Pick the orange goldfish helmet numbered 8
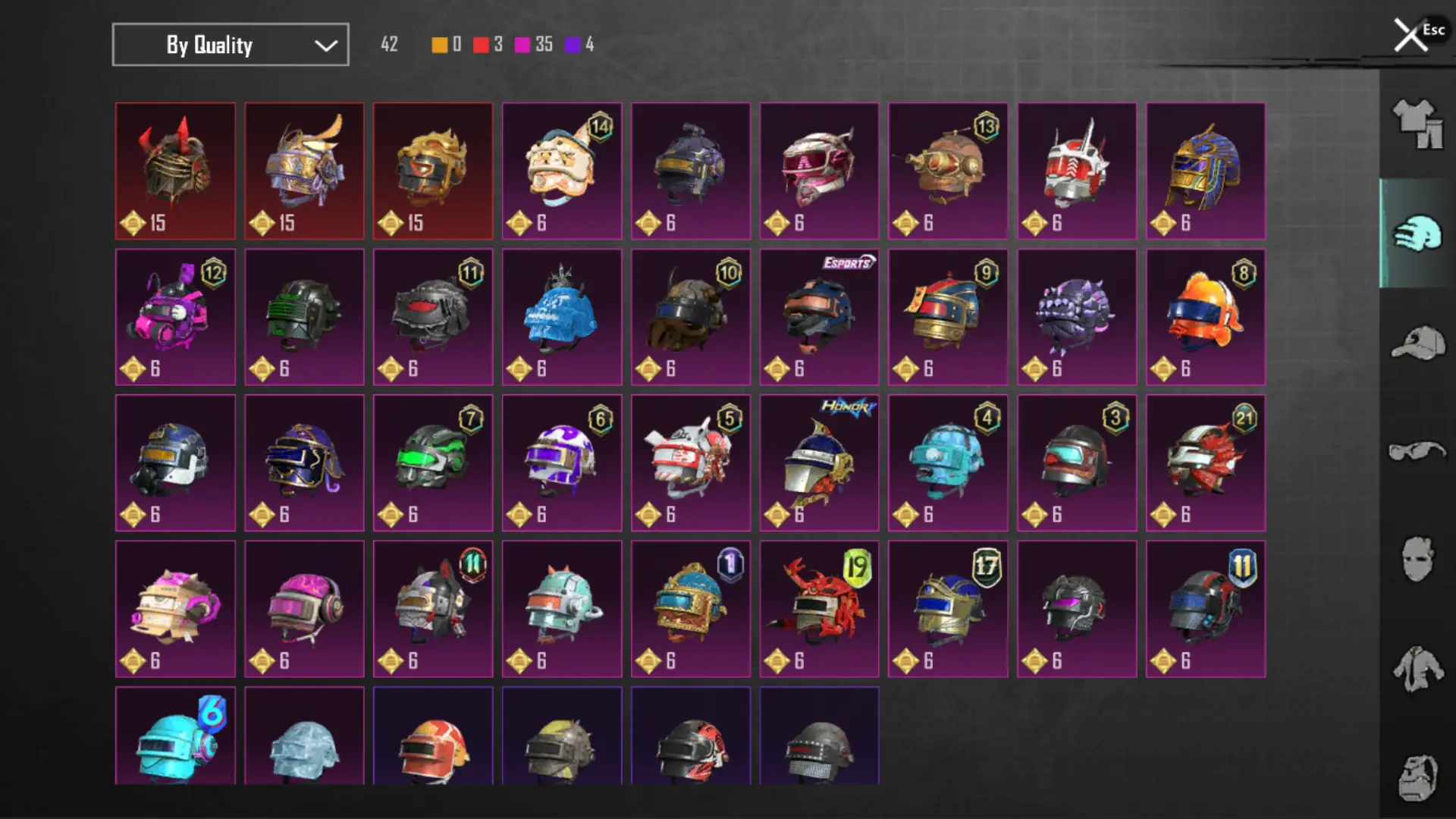 (x=1206, y=317)
